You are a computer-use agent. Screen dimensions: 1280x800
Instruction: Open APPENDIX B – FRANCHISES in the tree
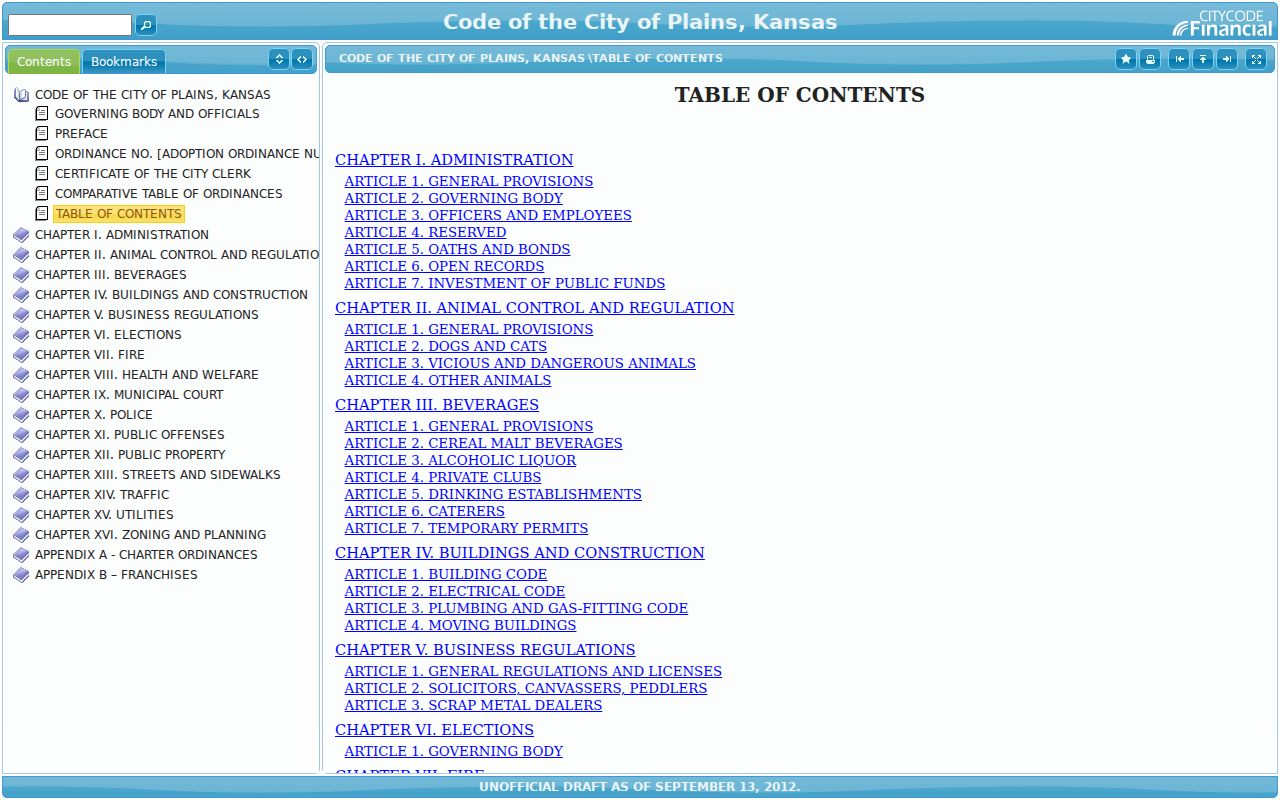116,574
